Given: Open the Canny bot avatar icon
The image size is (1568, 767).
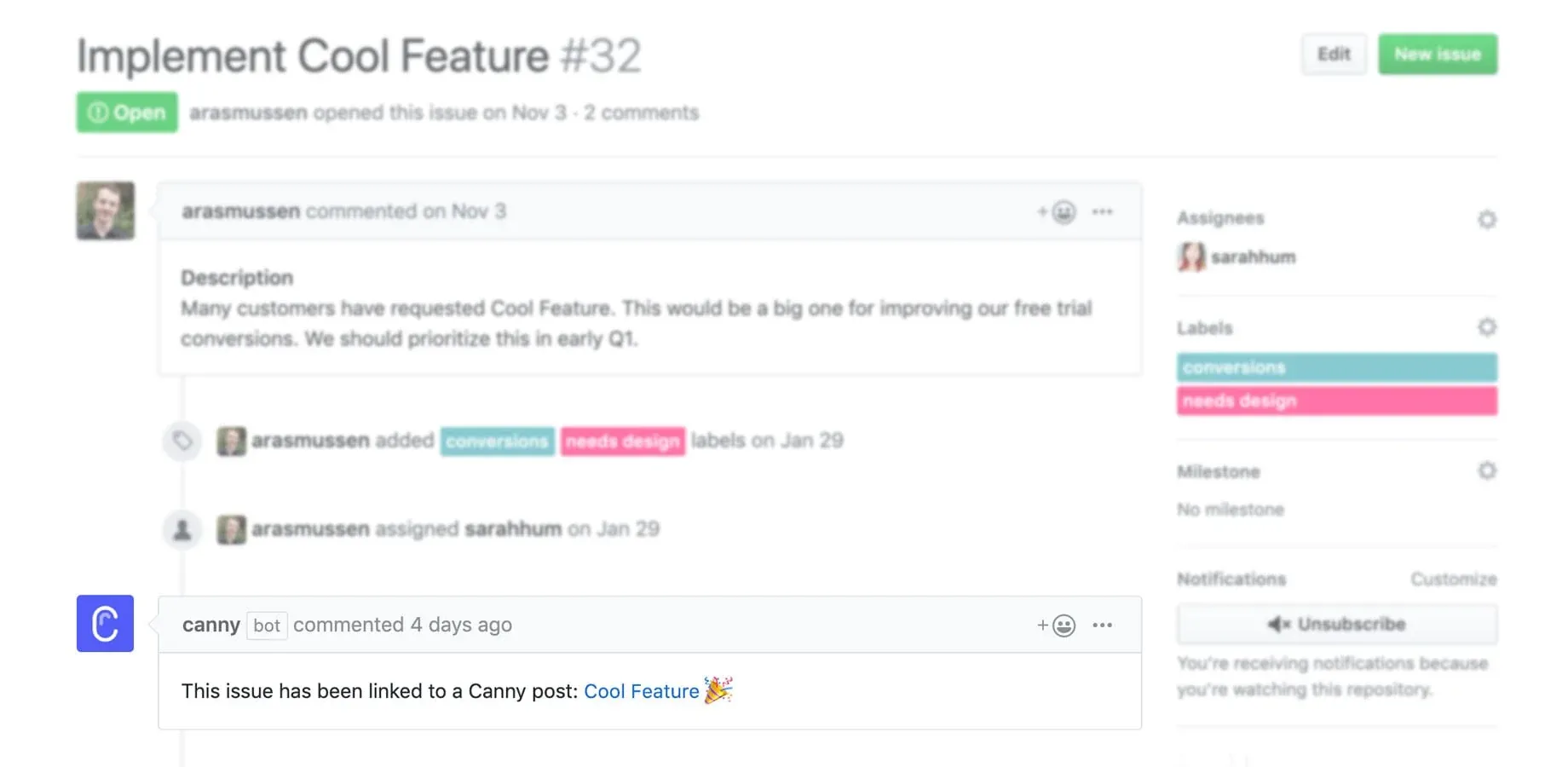Looking at the screenshot, I should [x=104, y=624].
